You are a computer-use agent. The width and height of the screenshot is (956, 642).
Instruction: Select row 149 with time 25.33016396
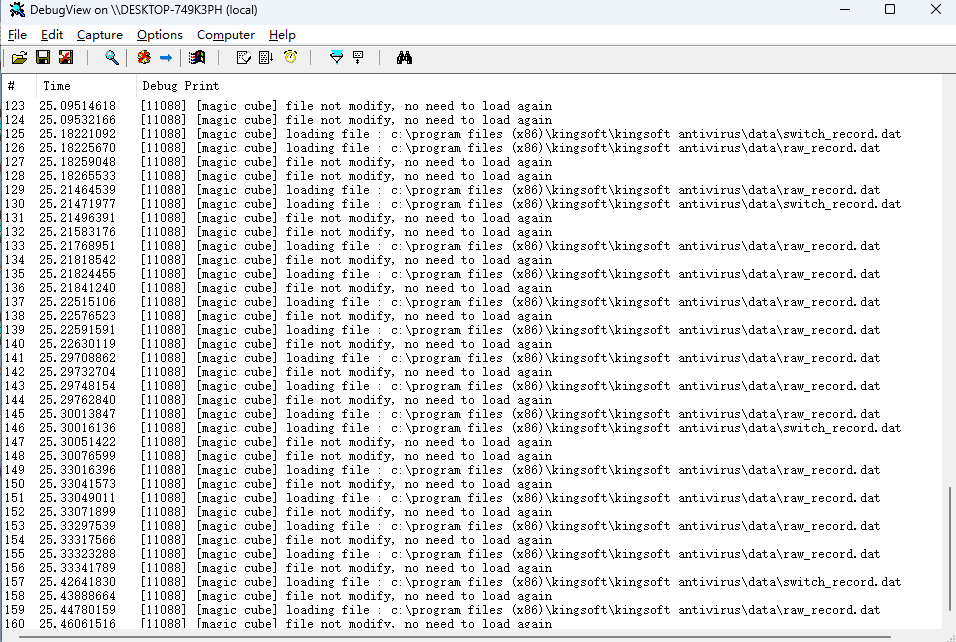click(x=473, y=470)
